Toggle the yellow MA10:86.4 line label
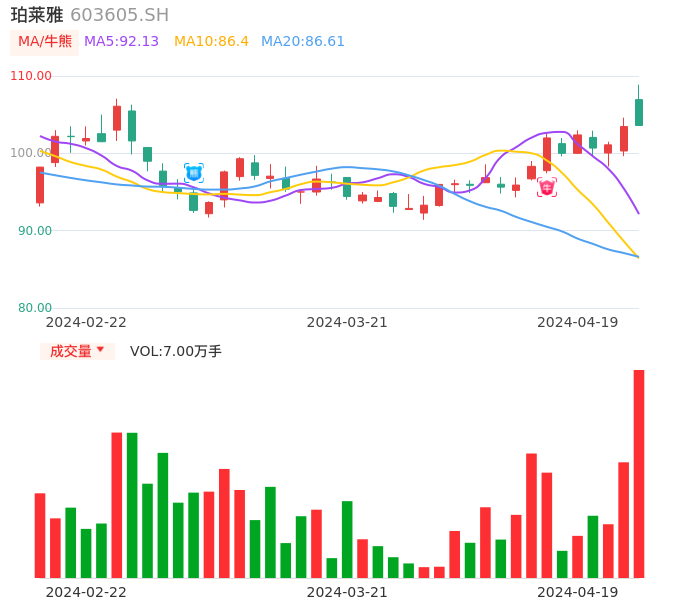The image size is (686, 606). click(211, 42)
